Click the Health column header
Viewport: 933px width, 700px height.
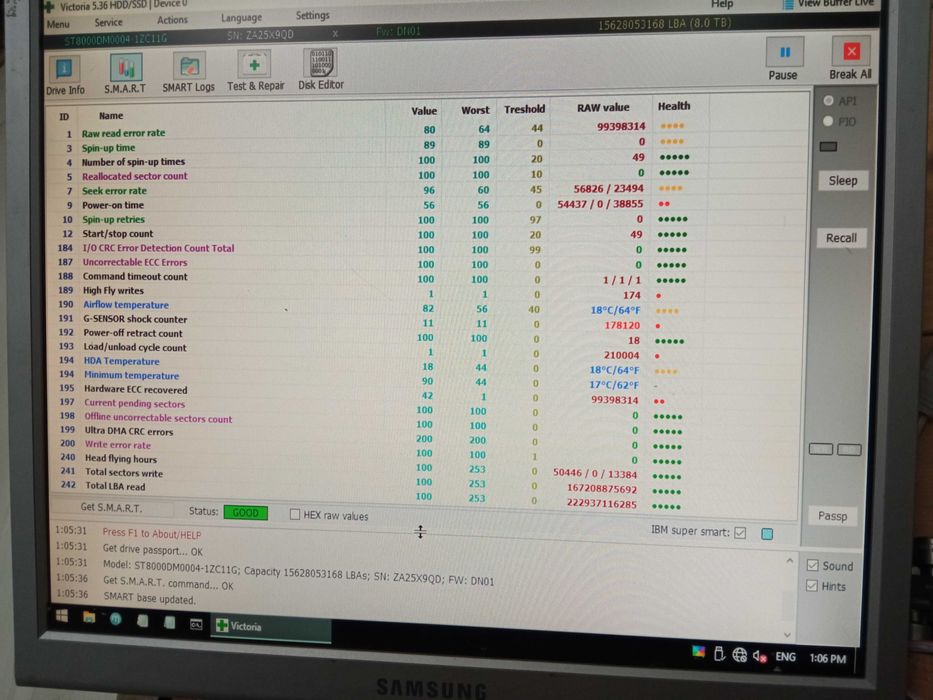click(x=674, y=106)
